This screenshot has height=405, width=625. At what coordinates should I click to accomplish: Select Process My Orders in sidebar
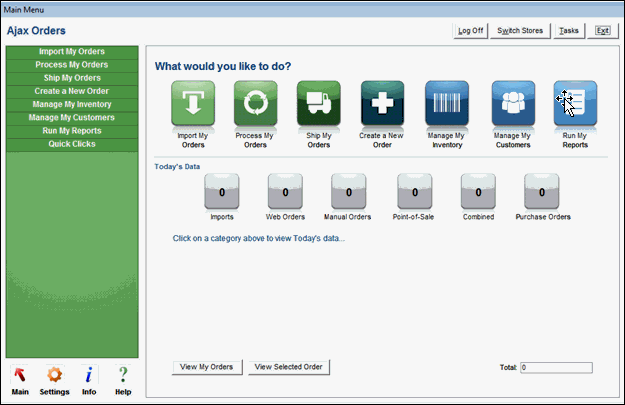point(72,65)
